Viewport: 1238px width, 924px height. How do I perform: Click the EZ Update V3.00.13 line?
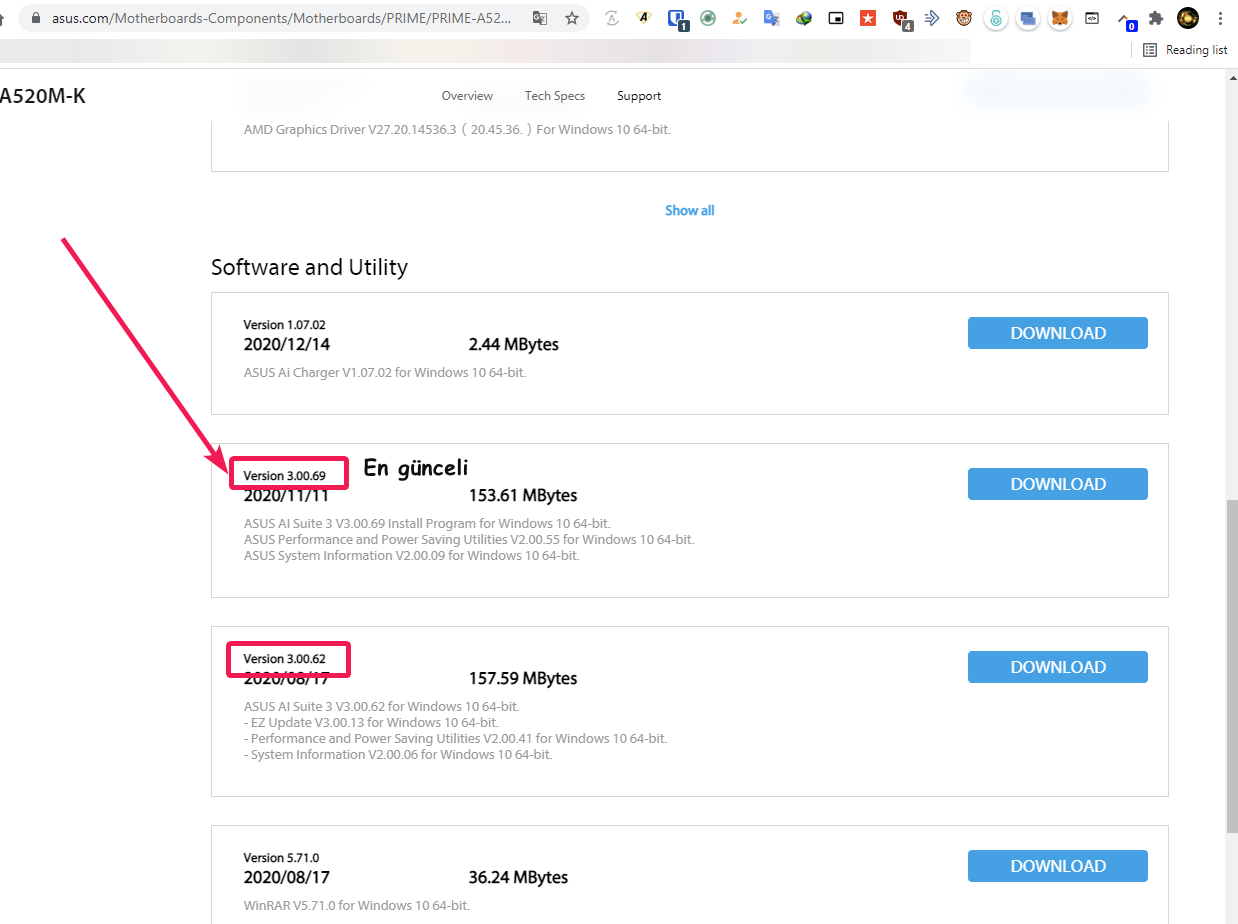pos(371,722)
